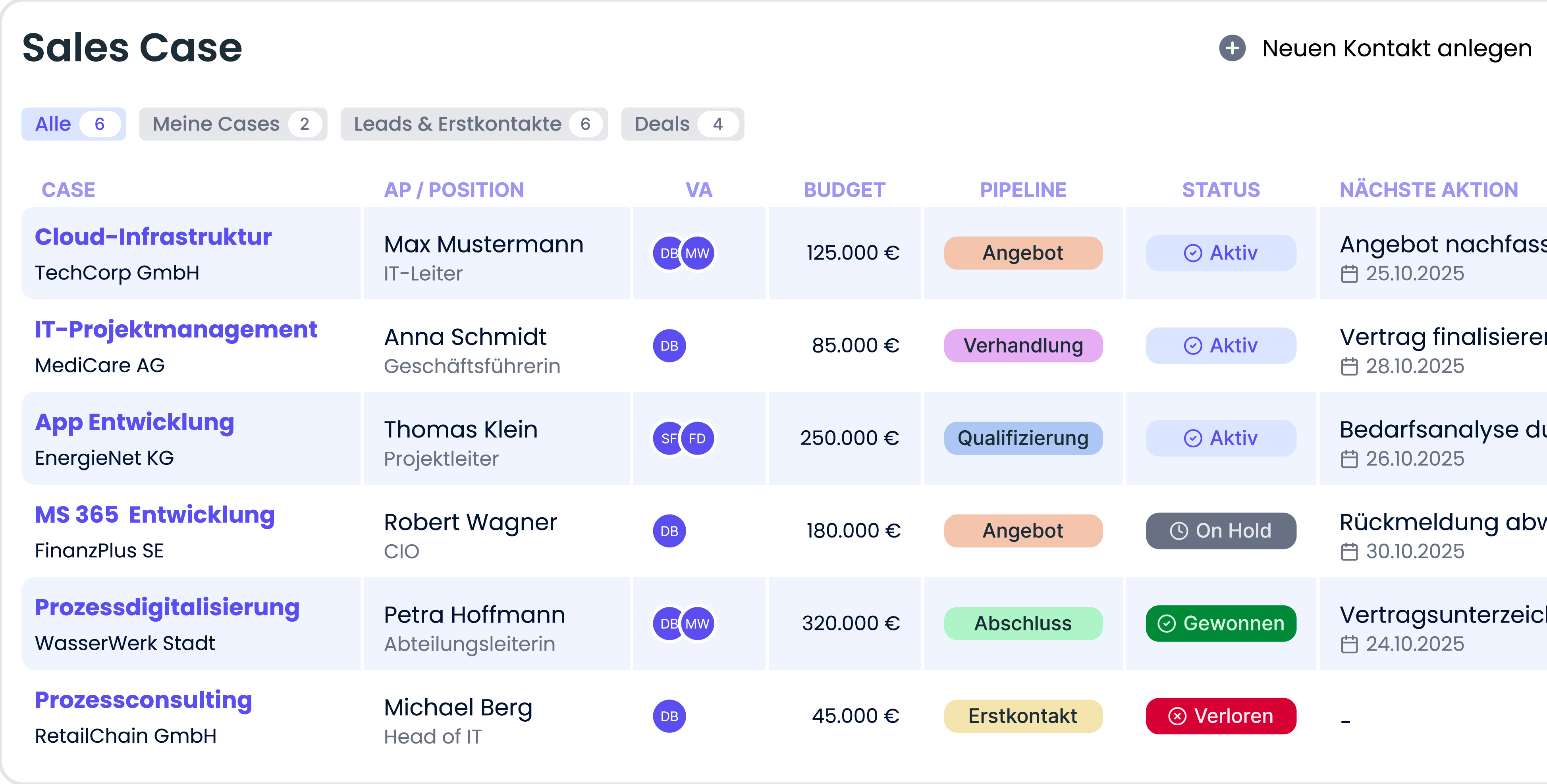This screenshot has height=784, width=1547.
Task: Click Neuen Kontakt anlegen
Action: [1396, 48]
